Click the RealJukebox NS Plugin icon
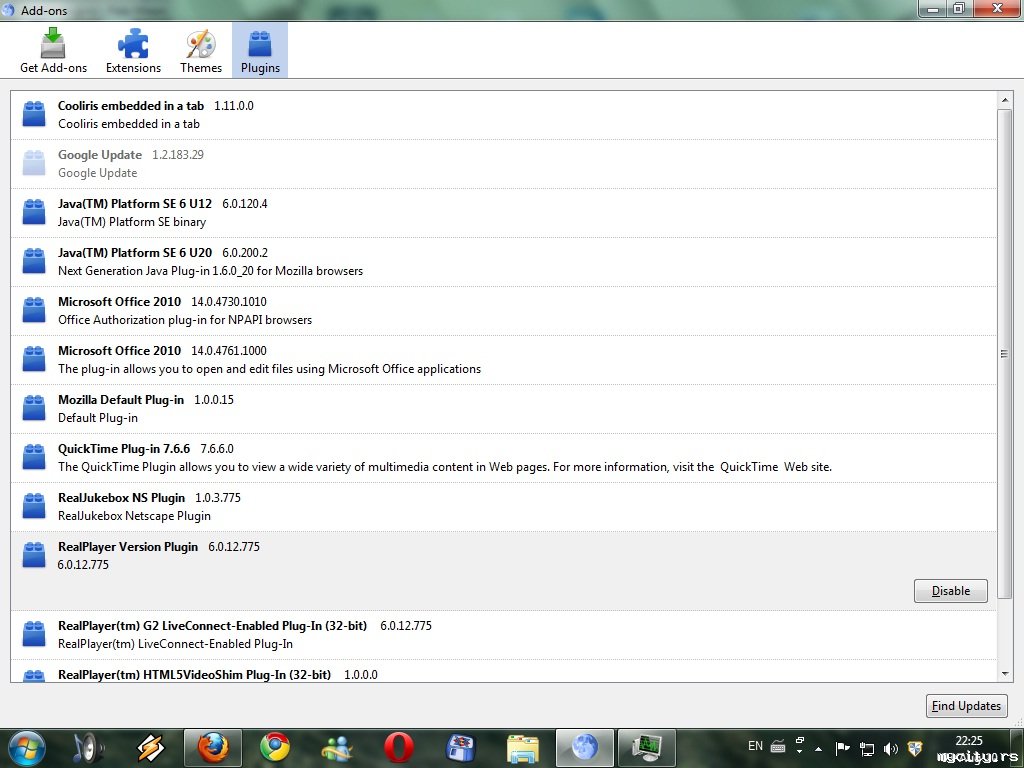This screenshot has height=768, width=1024. pos(34,506)
